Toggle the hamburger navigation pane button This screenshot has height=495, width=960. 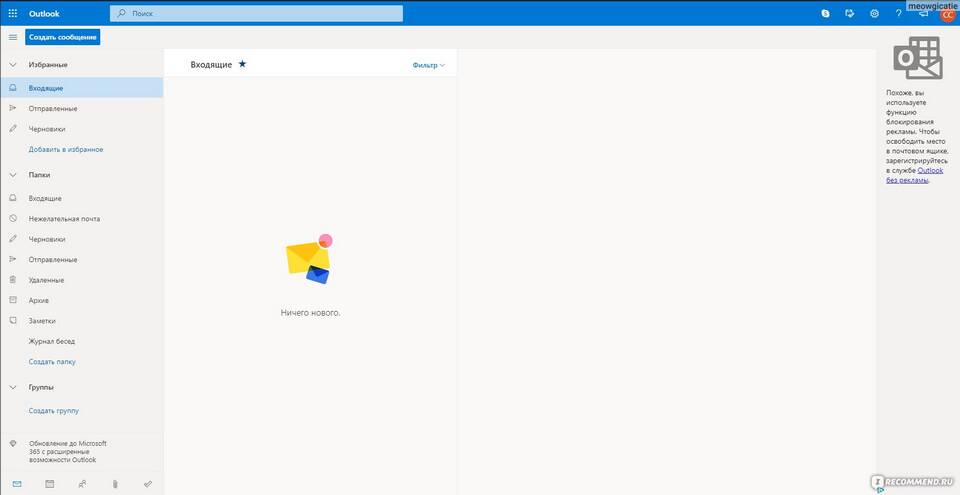tap(13, 37)
